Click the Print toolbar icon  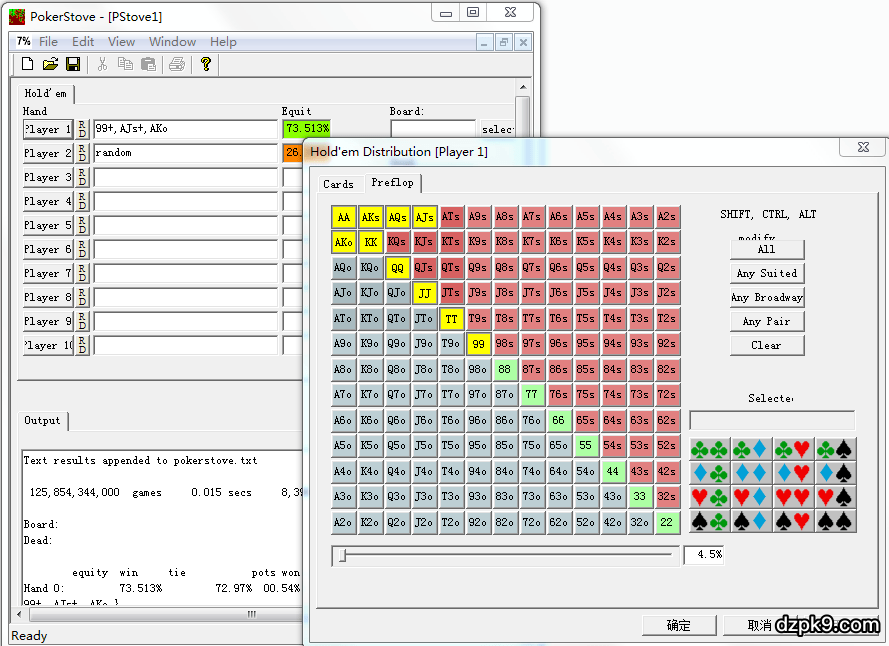coord(177,64)
